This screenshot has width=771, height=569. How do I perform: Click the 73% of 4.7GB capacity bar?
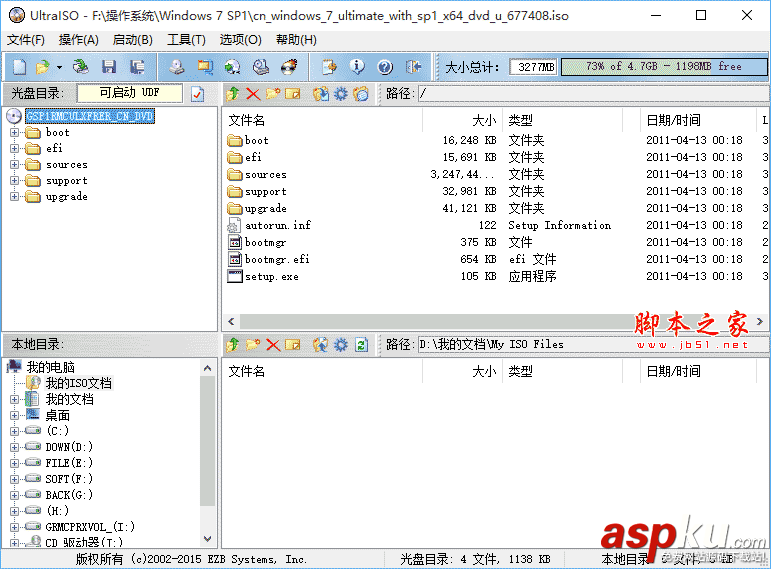coord(664,66)
